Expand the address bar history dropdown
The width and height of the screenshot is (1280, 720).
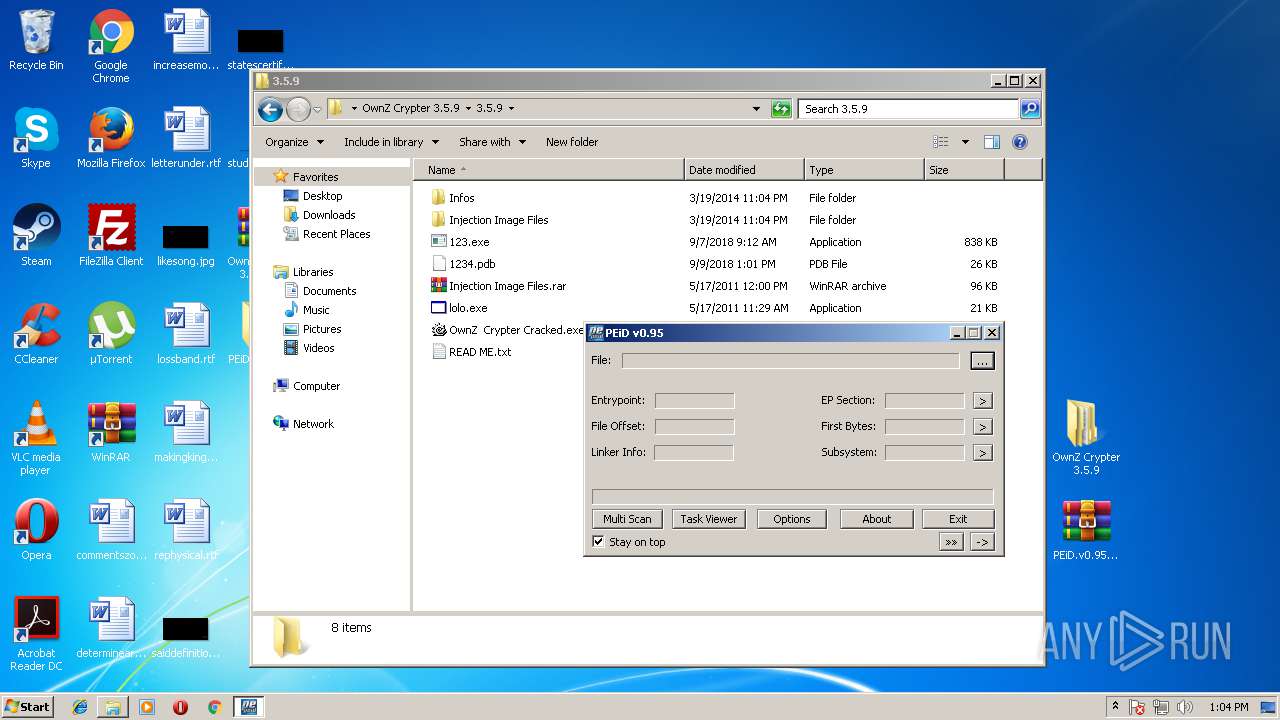click(756, 109)
